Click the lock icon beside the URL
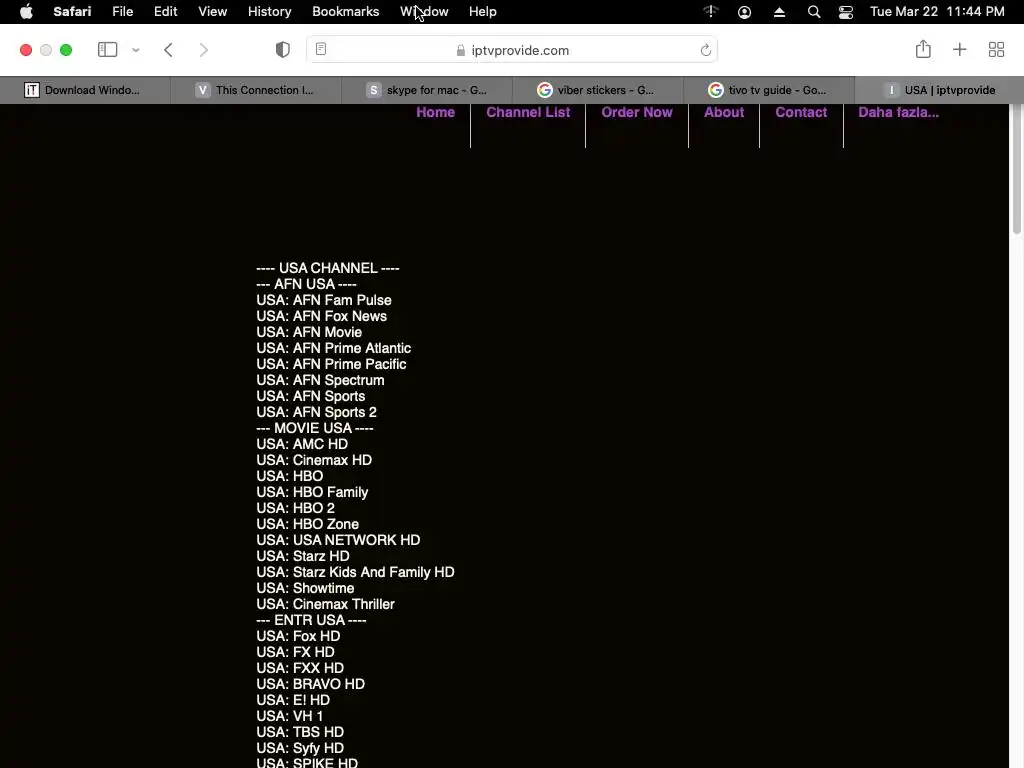The height and width of the screenshot is (768, 1024). pos(461,50)
